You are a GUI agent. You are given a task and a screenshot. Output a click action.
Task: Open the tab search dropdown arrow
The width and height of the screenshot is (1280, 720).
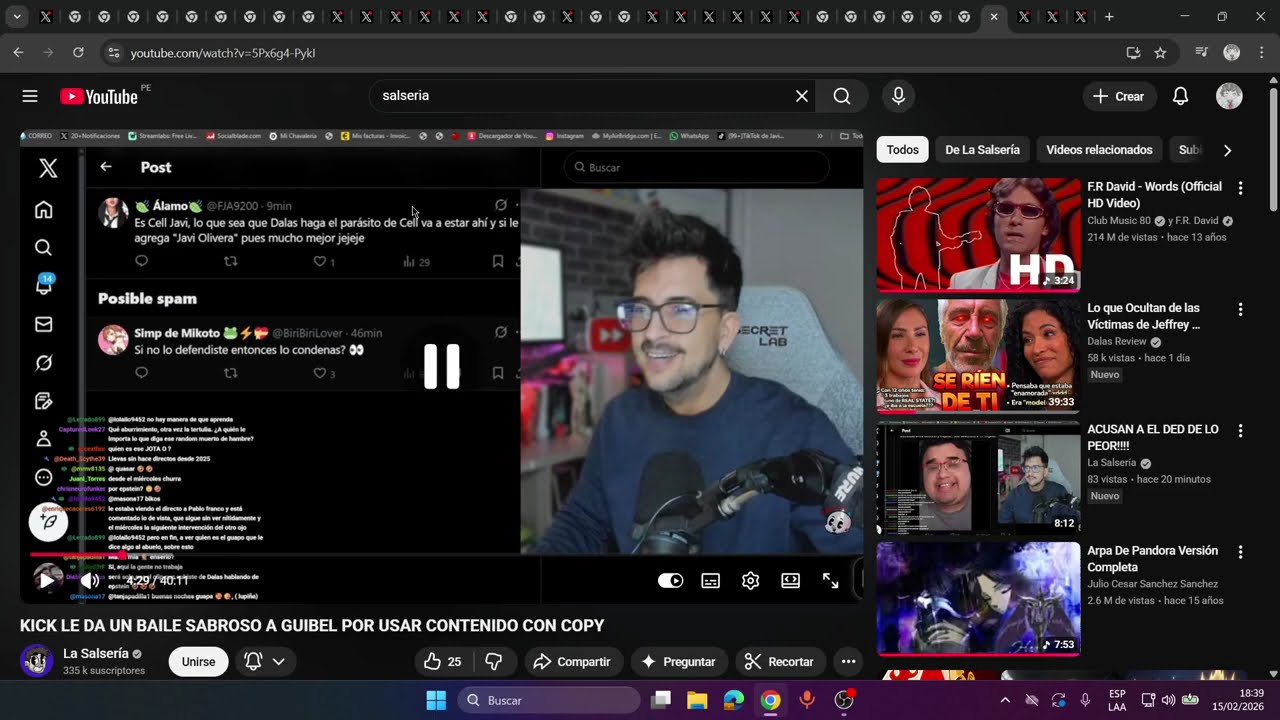coord(16,17)
